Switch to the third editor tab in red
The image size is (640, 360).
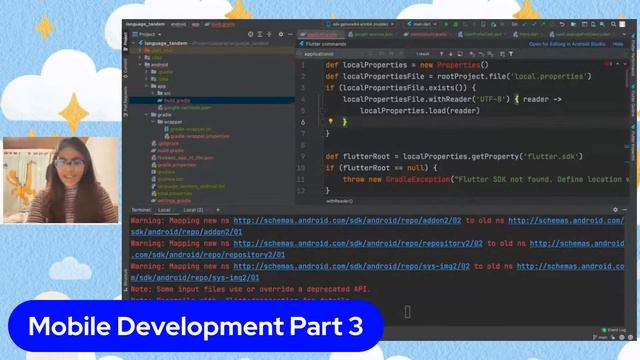(427, 35)
